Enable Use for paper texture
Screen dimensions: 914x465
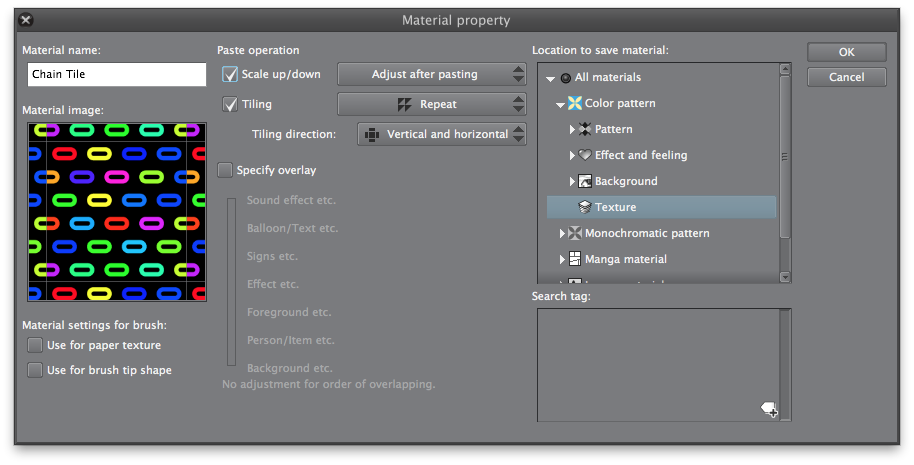tap(35, 345)
